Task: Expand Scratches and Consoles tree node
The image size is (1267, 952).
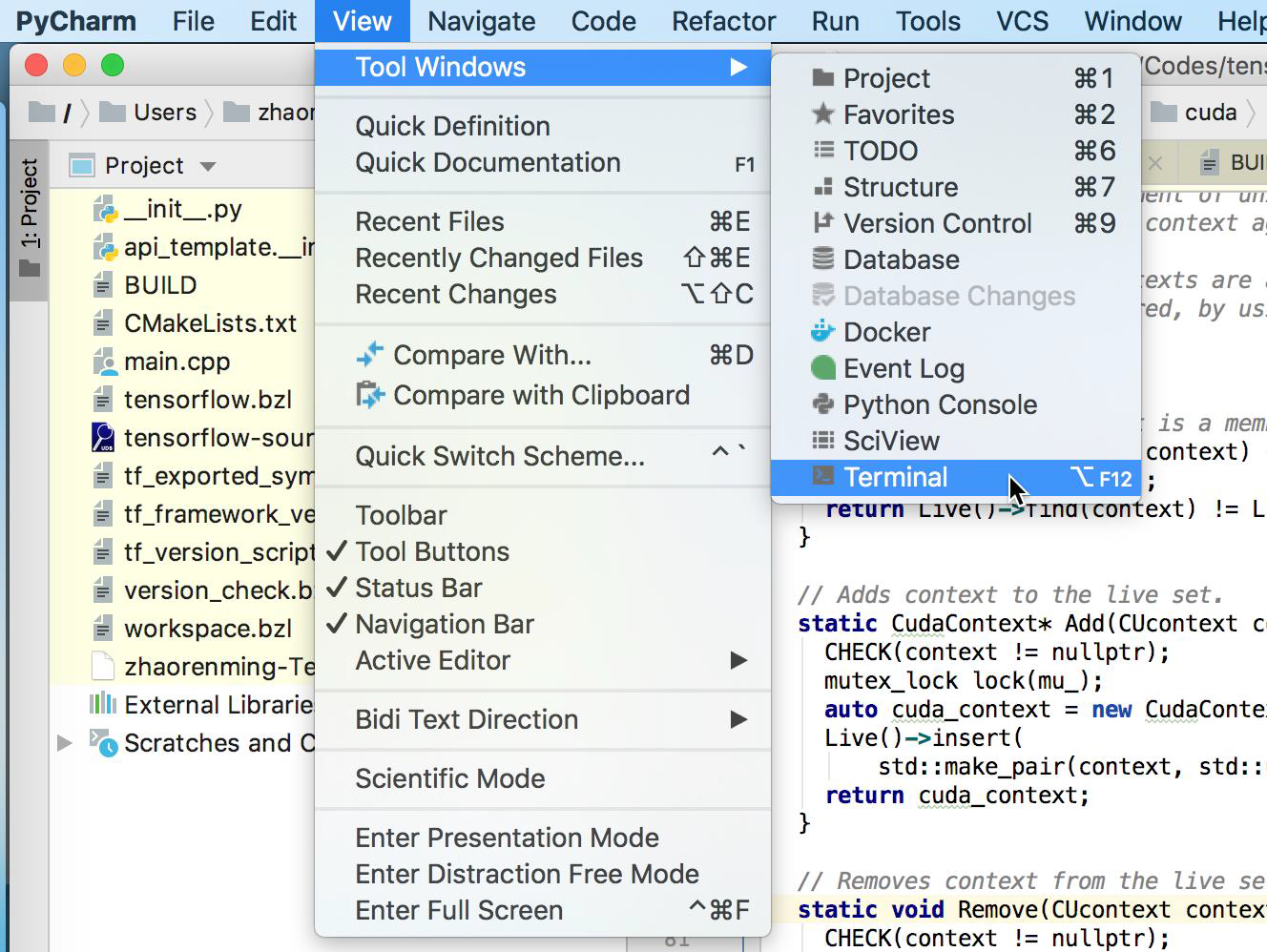Action: (65, 743)
